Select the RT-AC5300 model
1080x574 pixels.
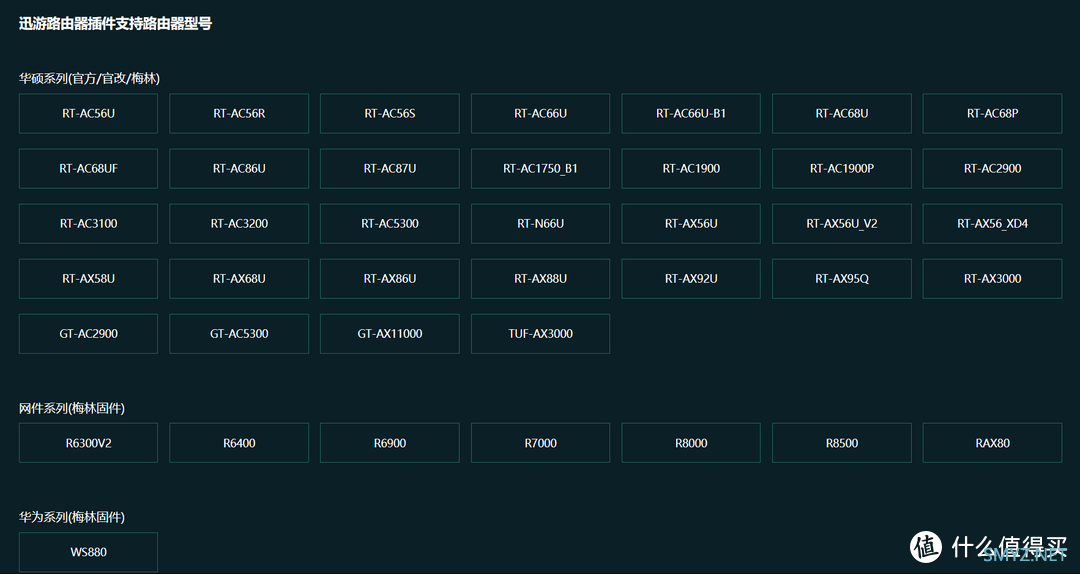coord(390,224)
